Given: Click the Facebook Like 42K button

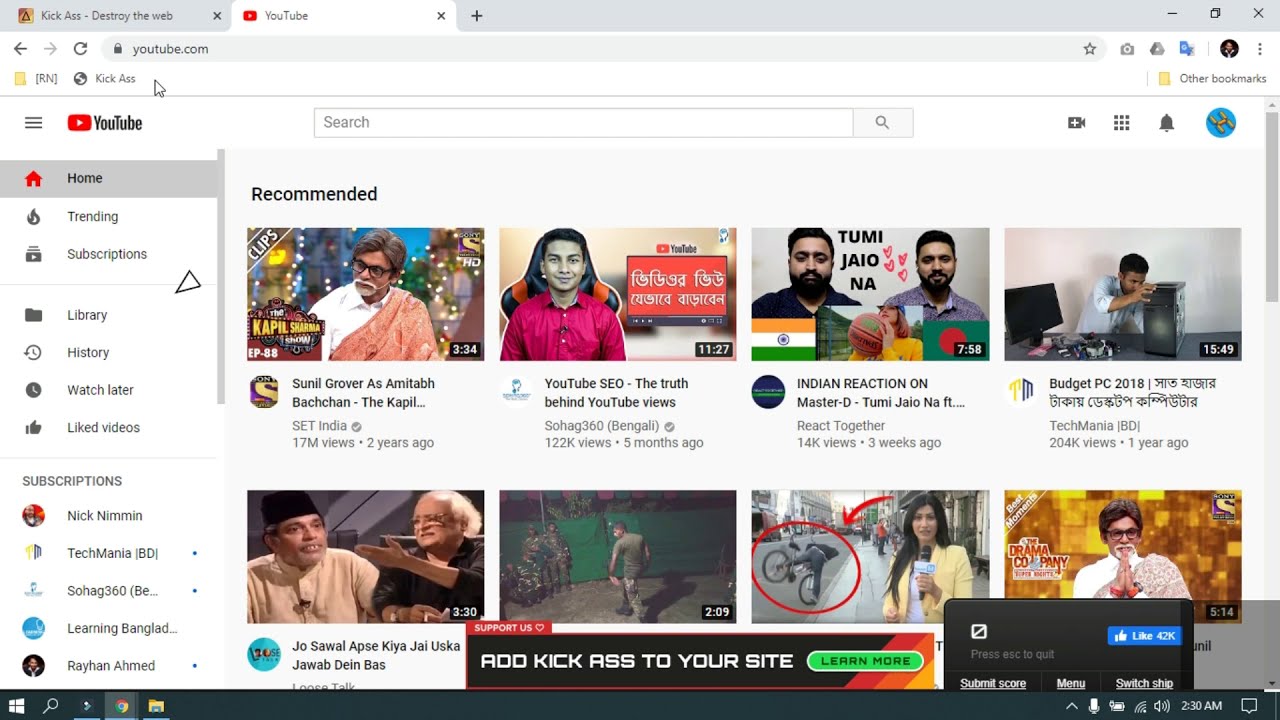Looking at the screenshot, I should [1144, 636].
